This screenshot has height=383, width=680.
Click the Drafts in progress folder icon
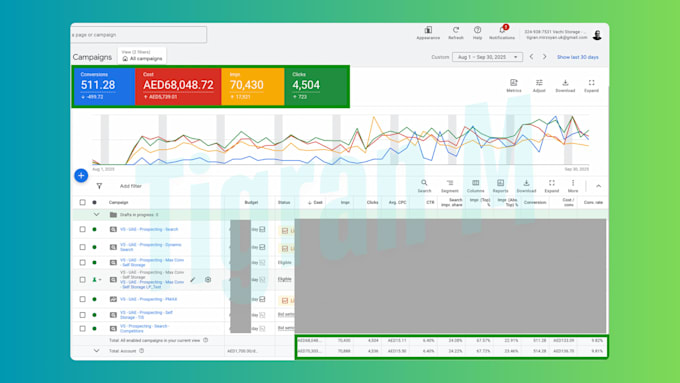tap(113, 215)
